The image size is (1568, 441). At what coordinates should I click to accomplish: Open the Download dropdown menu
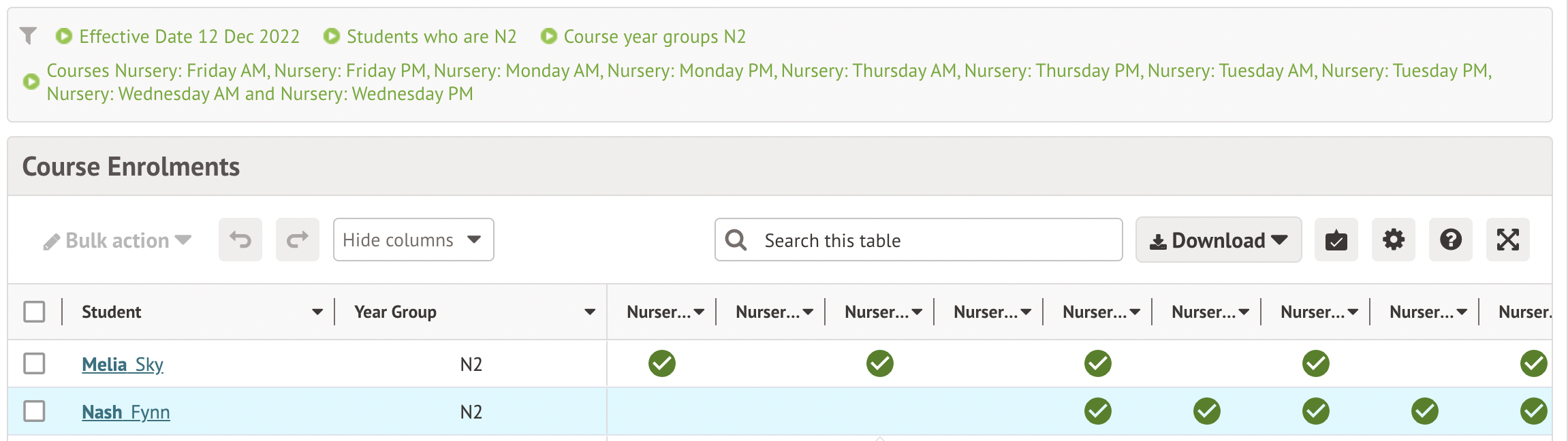tap(1218, 240)
